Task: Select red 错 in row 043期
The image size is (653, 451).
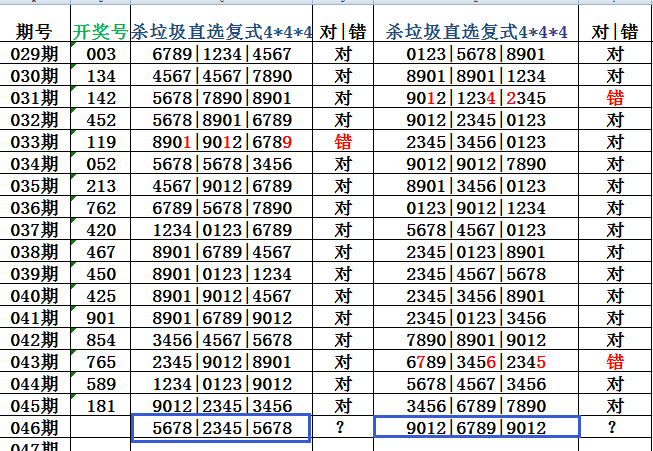Action: (x=615, y=362)
